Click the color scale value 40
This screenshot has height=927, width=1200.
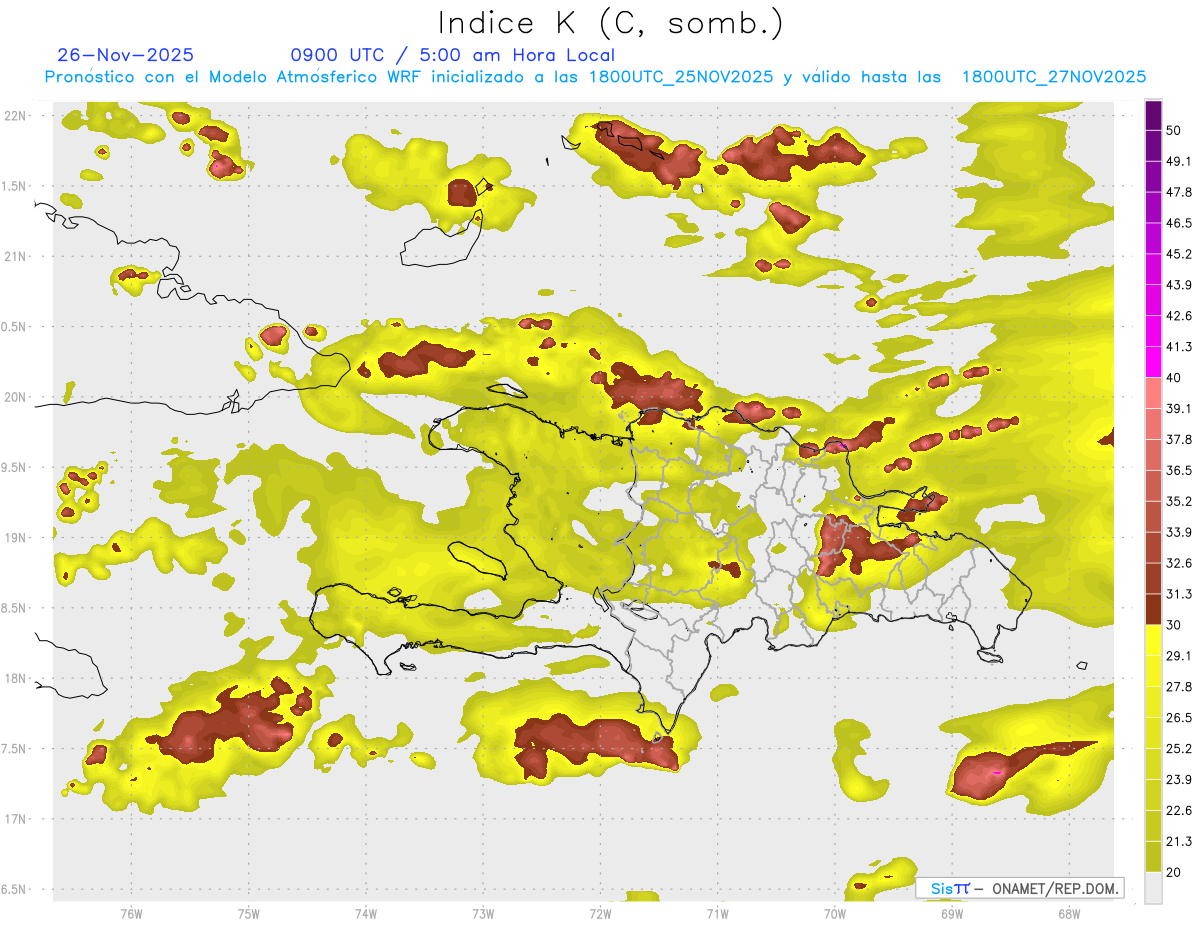tap(1174, 378)
